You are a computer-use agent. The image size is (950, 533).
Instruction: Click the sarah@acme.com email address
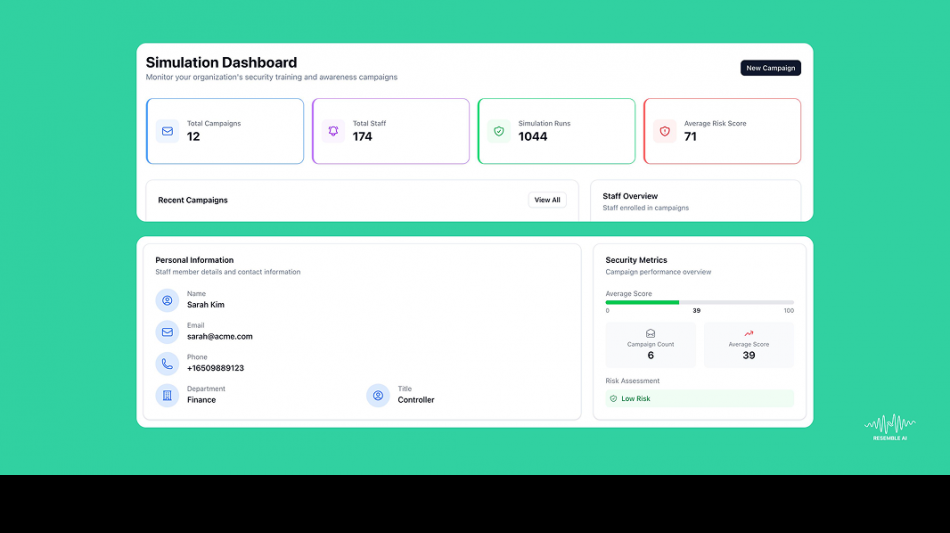click(x=220, y=337)
